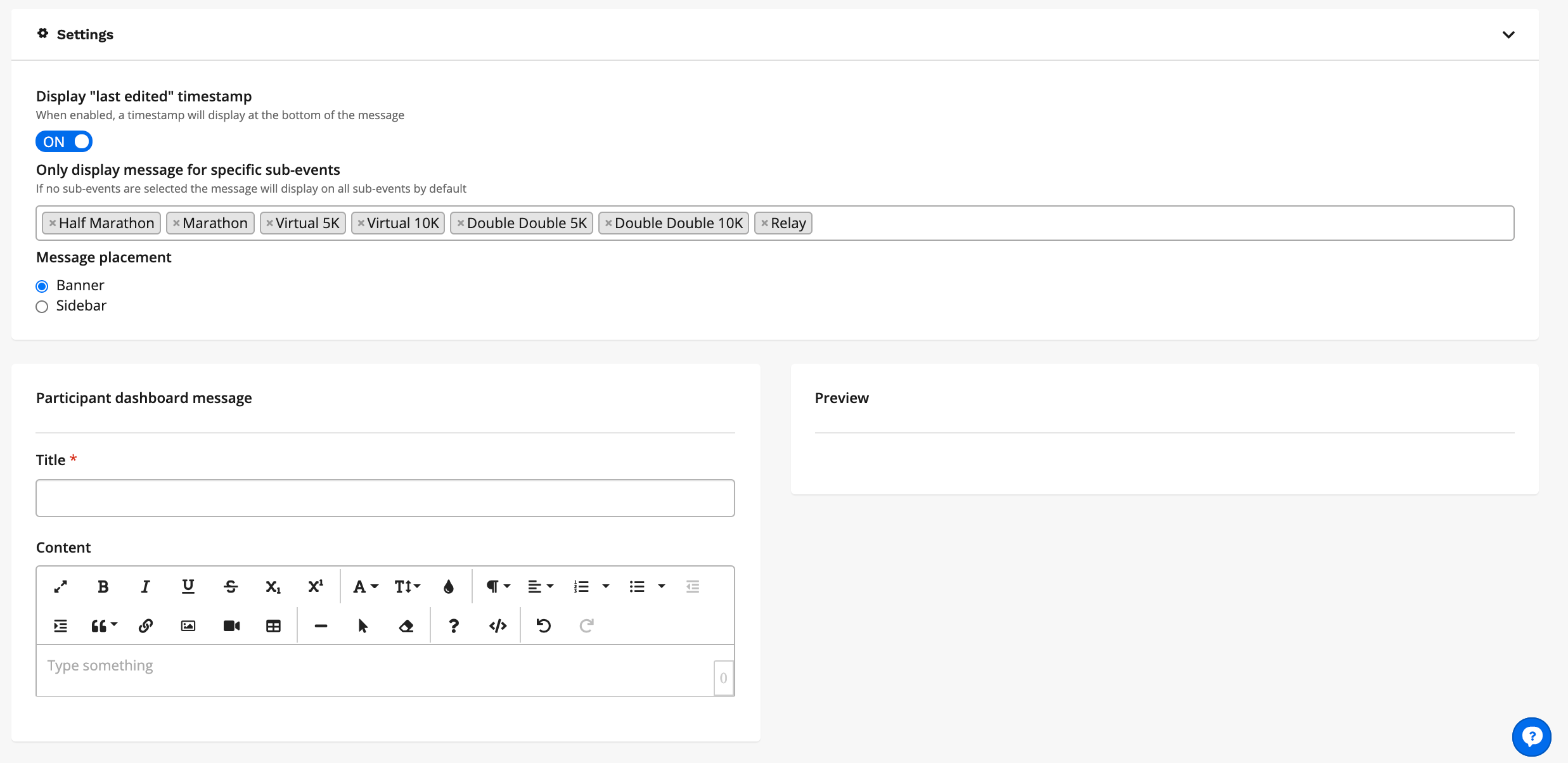Remove the Virtual 5K sub-event tag

click(x=270, y=223)
